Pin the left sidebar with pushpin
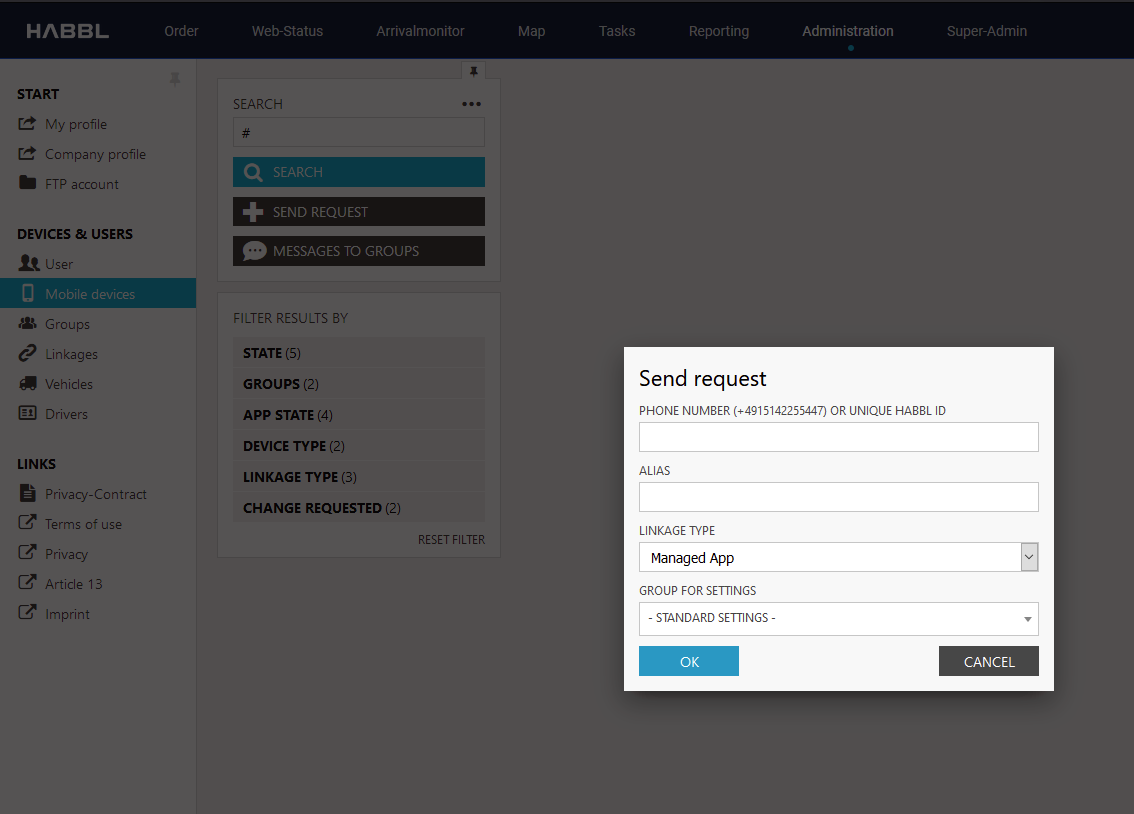The height and width of the screenshot is (814, 1134). point(175,79)
